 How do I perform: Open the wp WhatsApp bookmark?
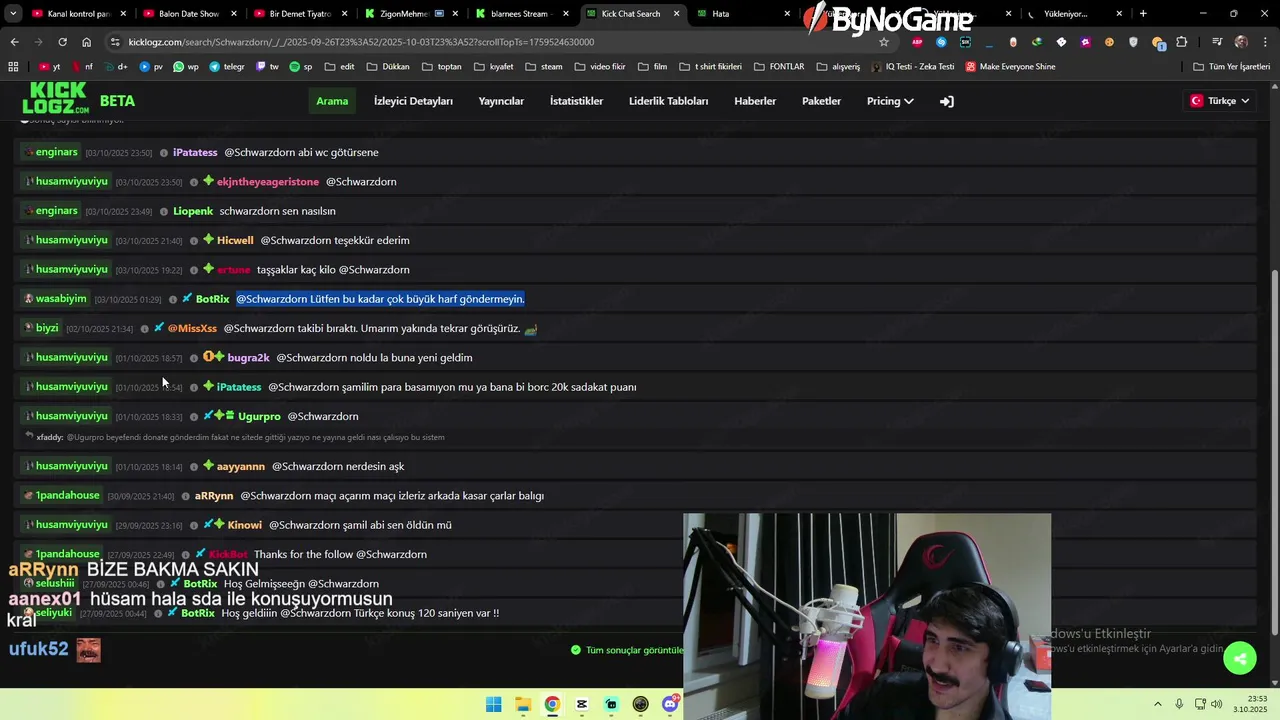tap(186, 67)
